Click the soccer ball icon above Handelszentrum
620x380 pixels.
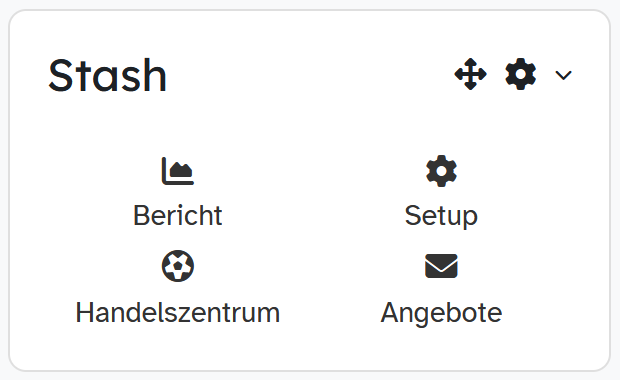pos(178,266)
